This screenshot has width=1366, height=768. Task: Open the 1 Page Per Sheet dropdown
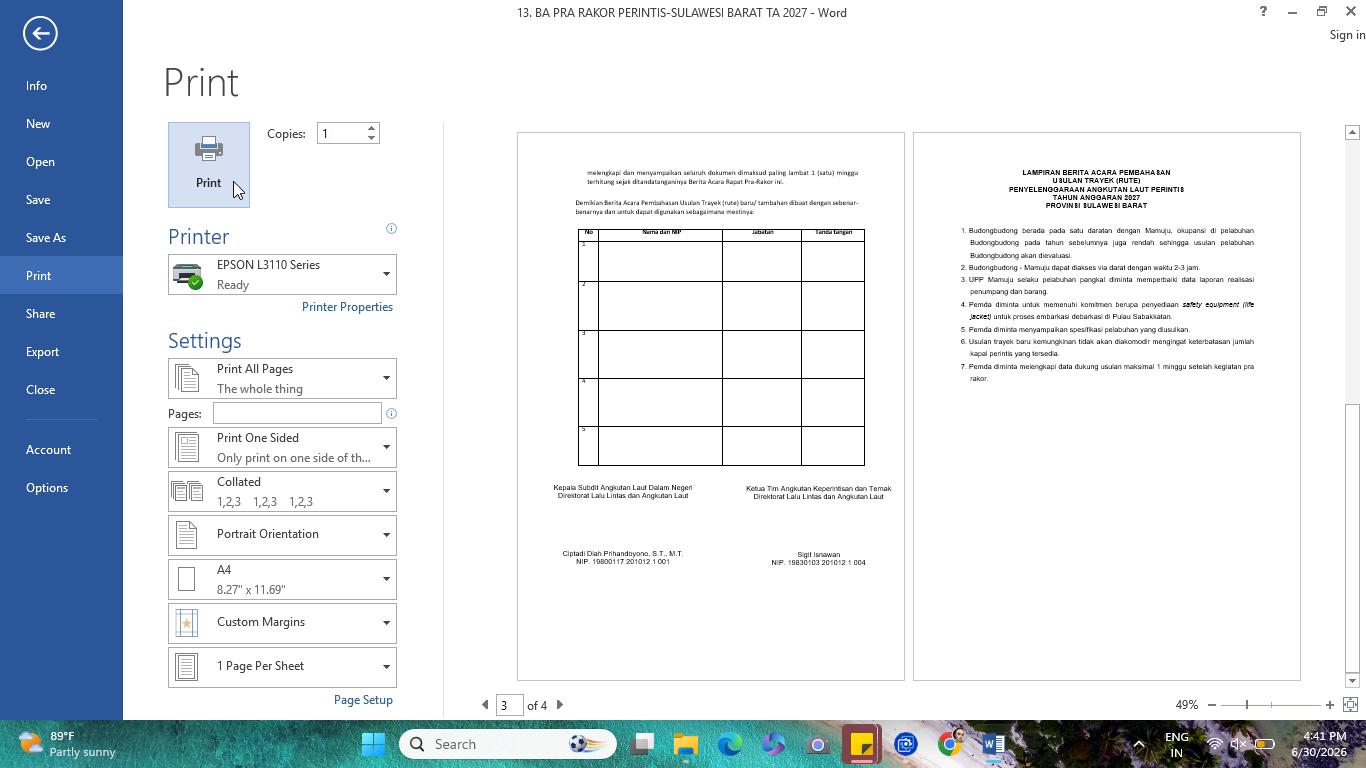[x=282, y=667]
